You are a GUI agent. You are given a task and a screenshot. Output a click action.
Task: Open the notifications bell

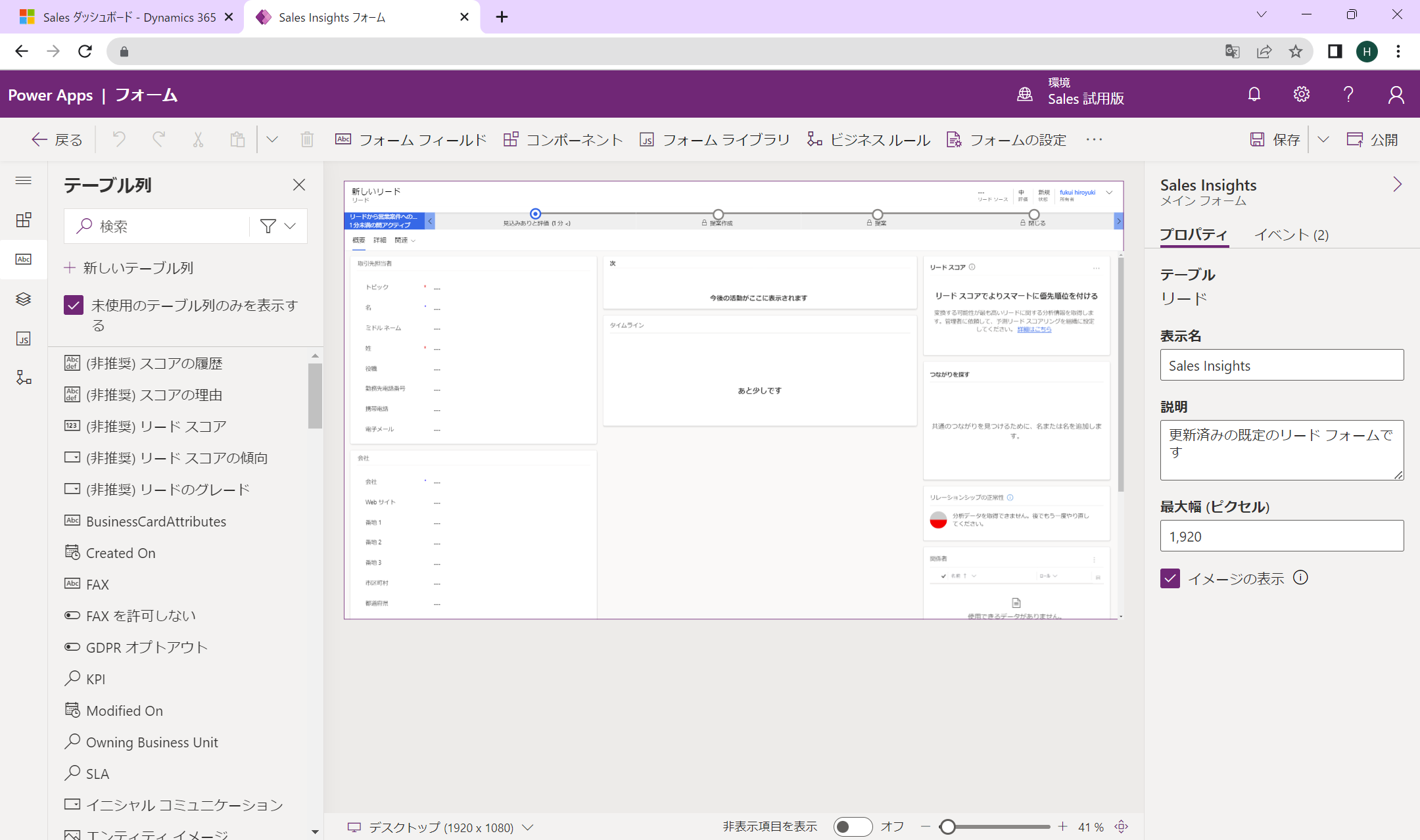(x=1254, y=95)
